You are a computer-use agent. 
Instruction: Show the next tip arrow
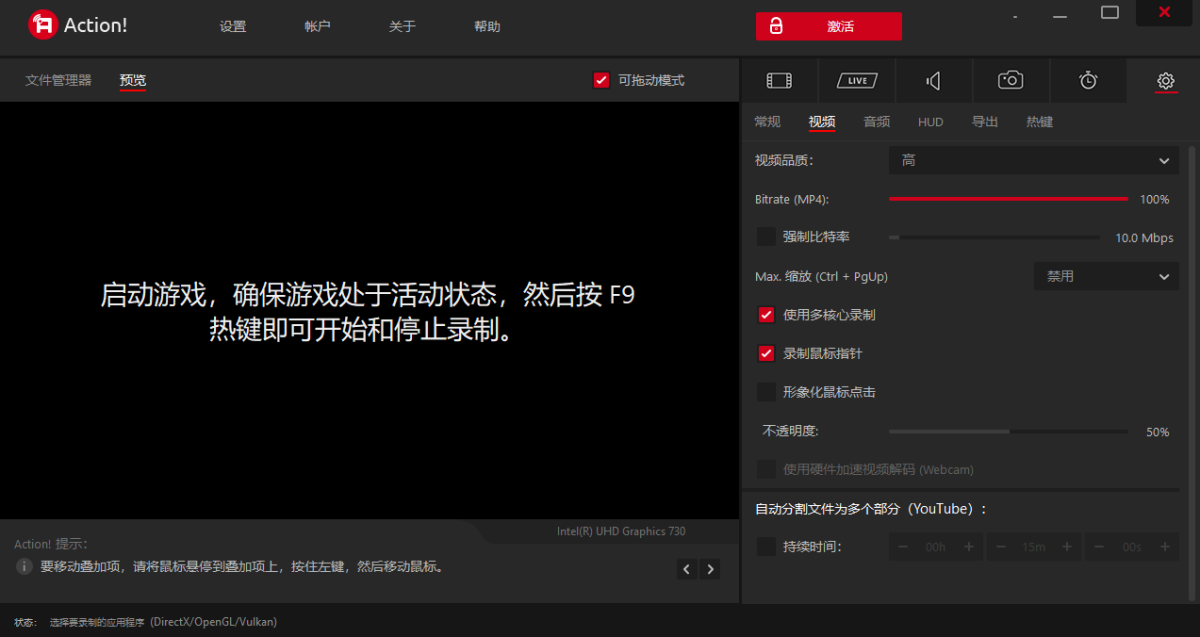click(x=710, y=569)
